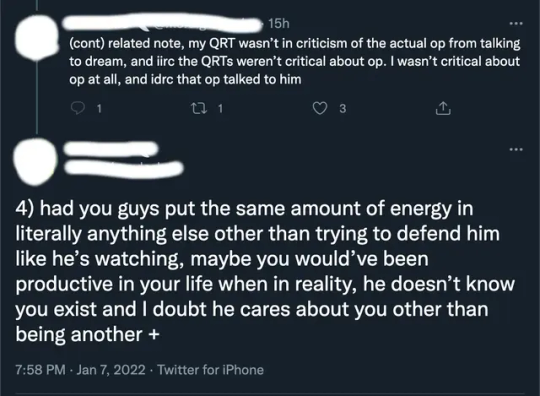
Task: Open the 15h timestamp link
Action: pos(279,23)
